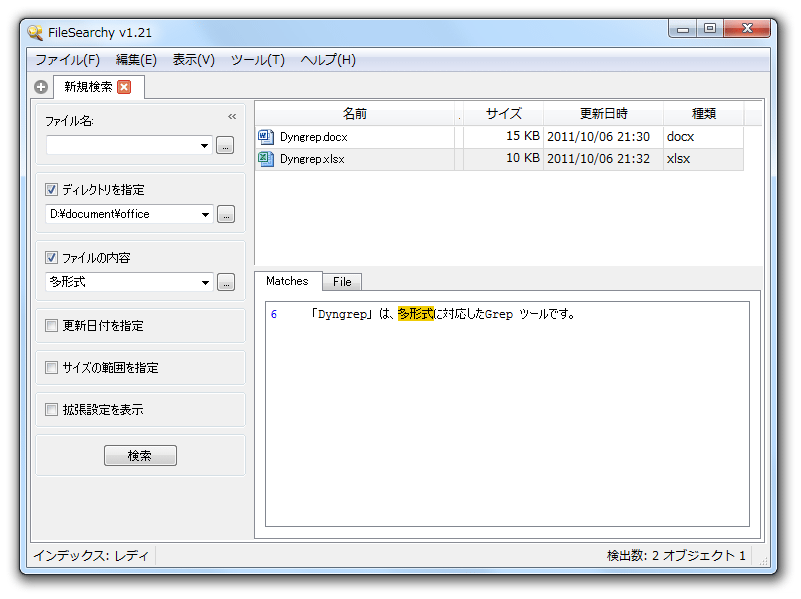Click the directory path text D:¥document¥office

pos(100,214)
